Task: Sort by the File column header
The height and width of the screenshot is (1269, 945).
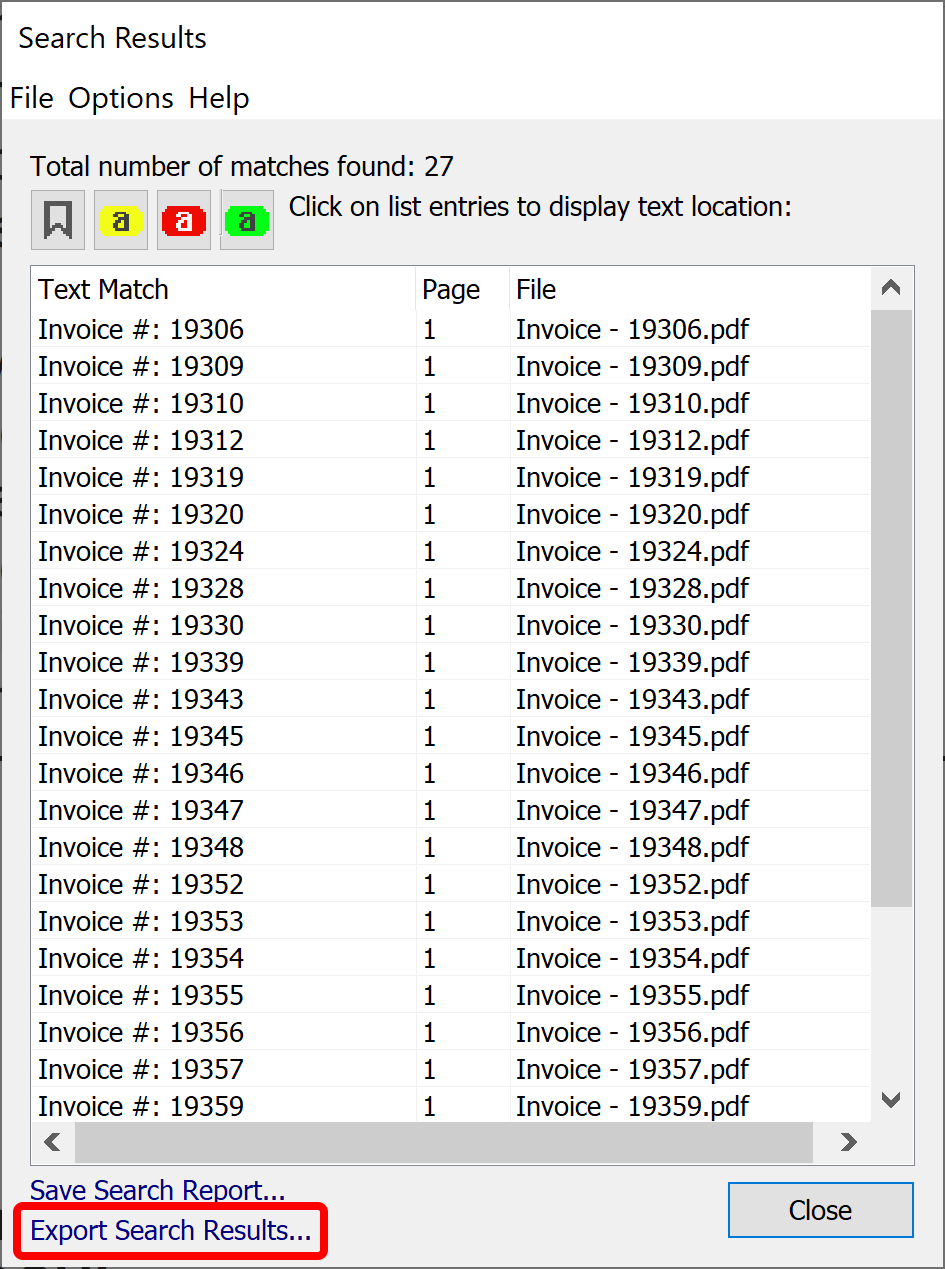Action: tap(535, 289)
